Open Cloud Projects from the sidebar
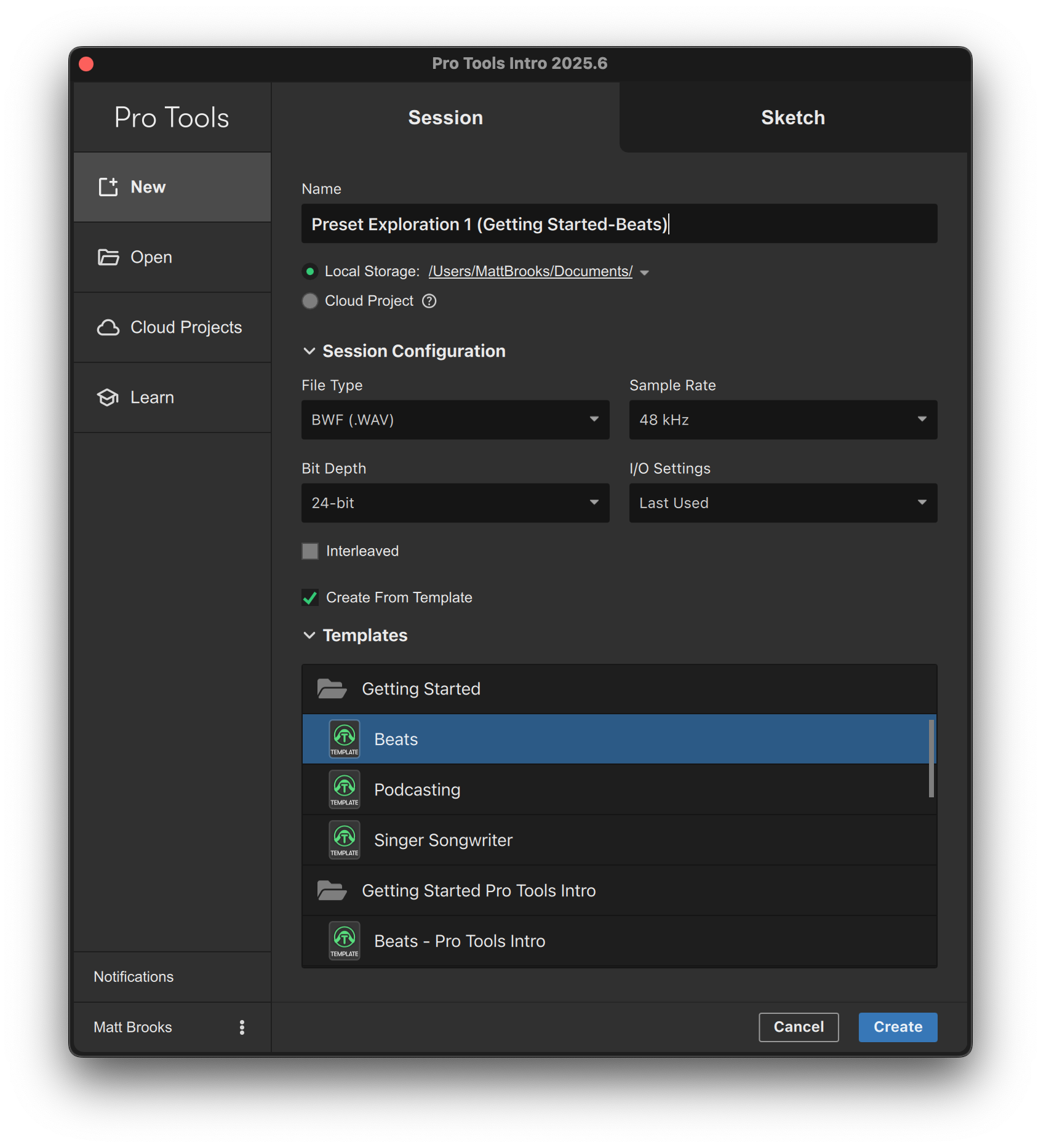This screenshot has width=1041, height=1148. tap(172, 327)
